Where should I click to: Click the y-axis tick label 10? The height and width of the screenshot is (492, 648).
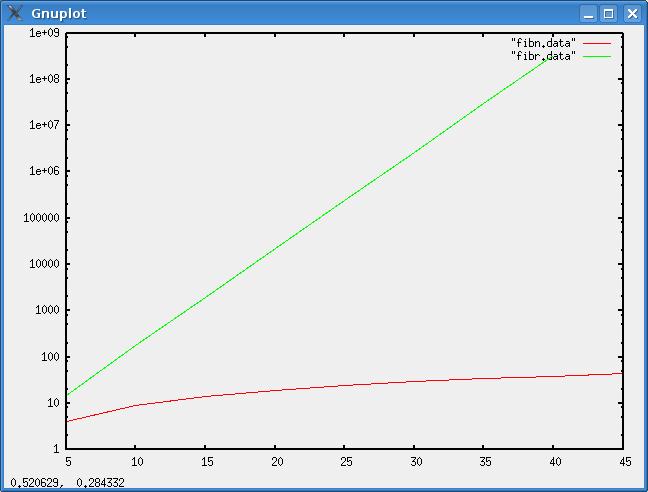point(54,403)
